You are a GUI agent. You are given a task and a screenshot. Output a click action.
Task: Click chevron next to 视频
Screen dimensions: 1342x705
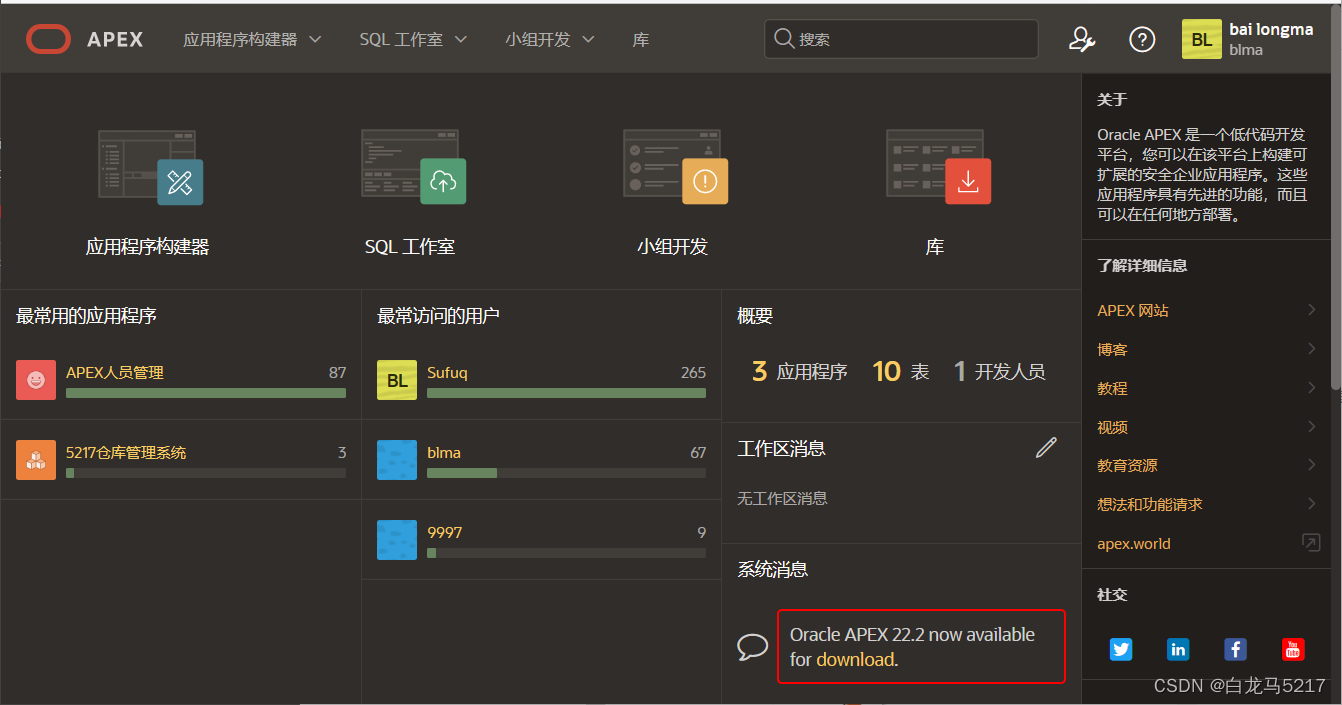pos(1311,426)
